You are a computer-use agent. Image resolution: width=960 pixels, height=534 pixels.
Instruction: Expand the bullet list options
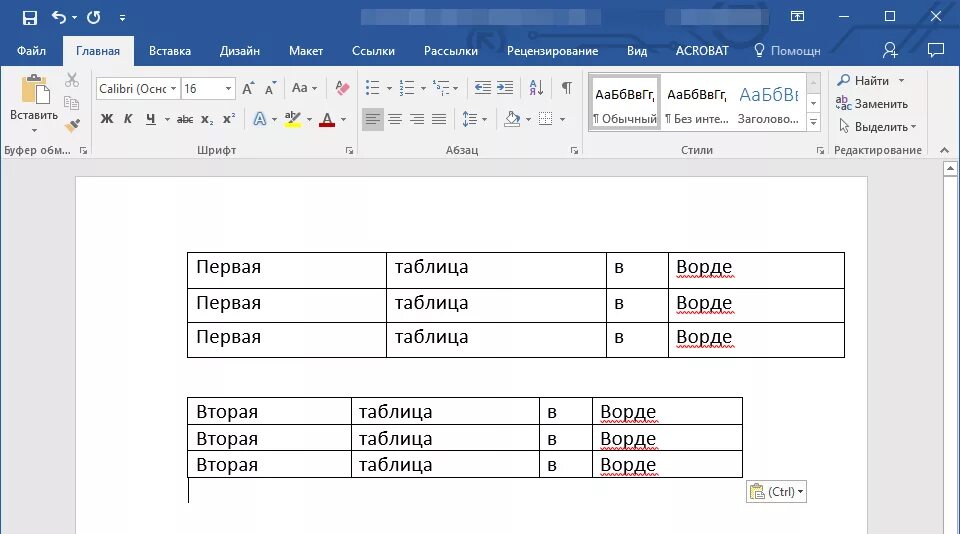pyautogui.click(x=389, y=88)
